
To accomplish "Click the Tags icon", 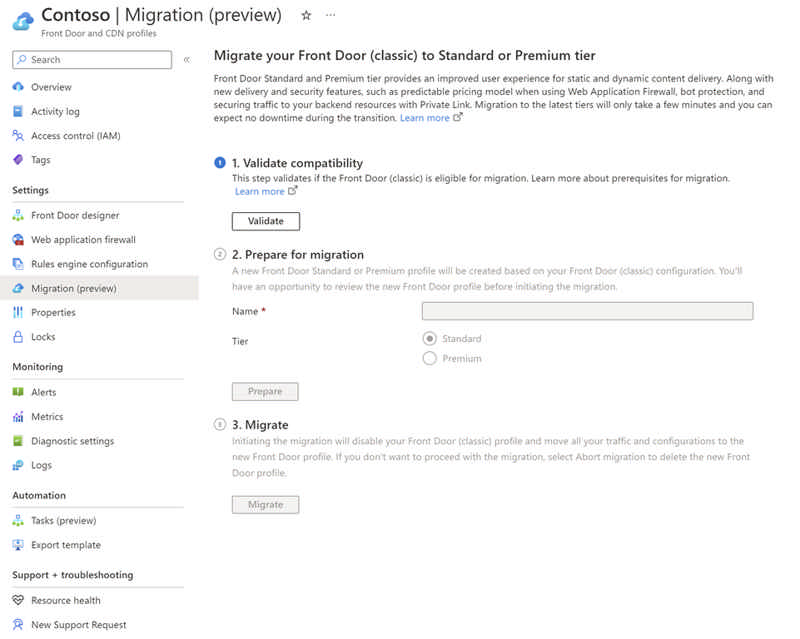I will (x=18, y=160).
